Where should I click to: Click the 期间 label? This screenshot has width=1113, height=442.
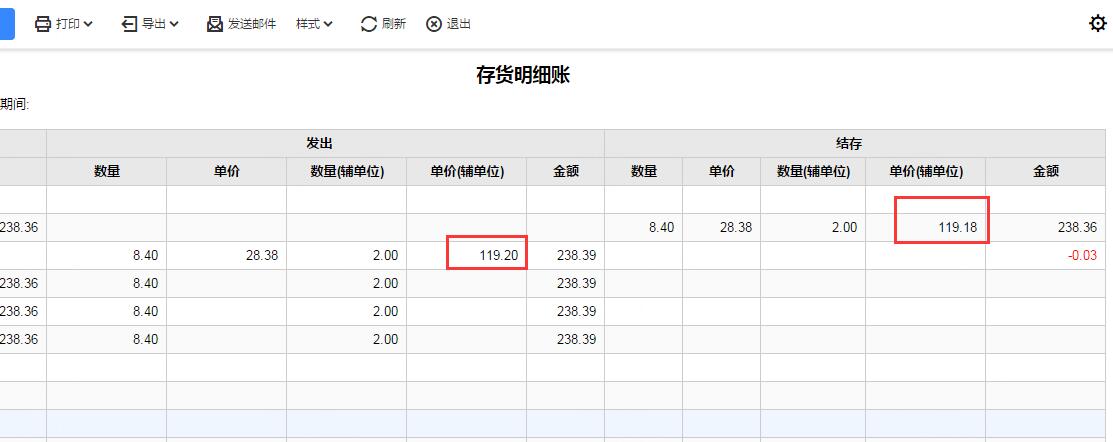coord(14,105)
